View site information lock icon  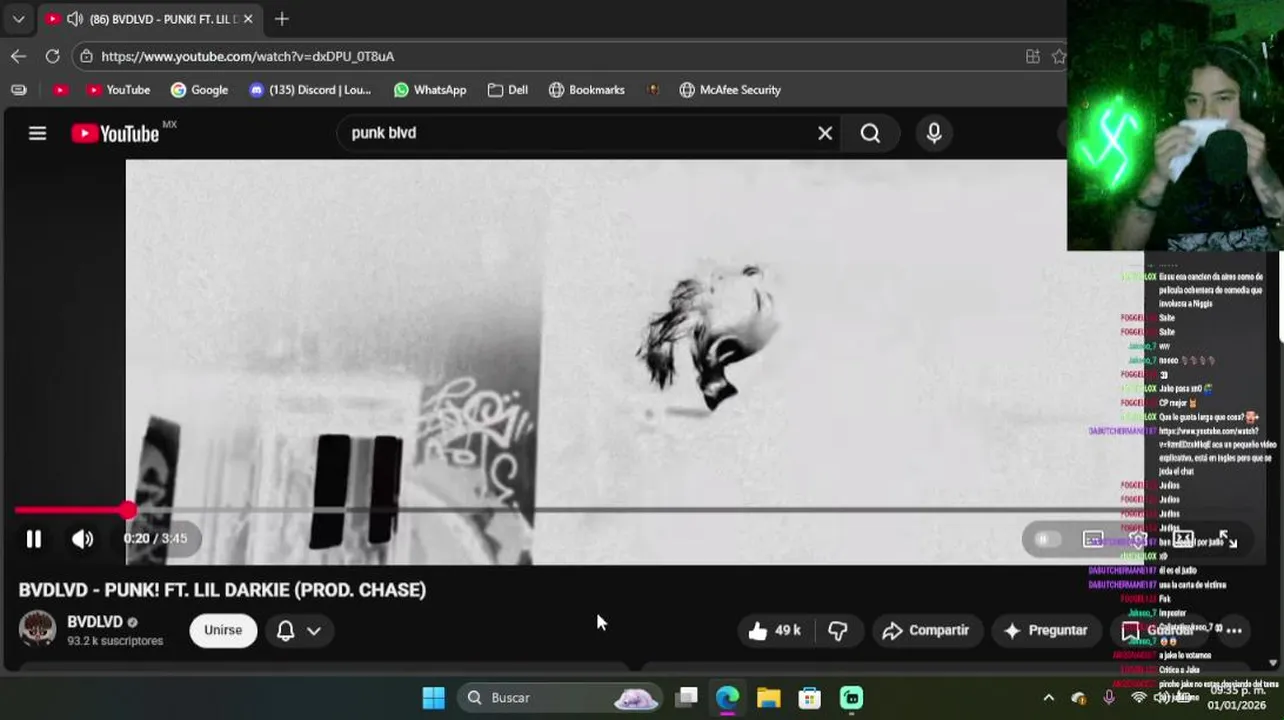point(87,56)
